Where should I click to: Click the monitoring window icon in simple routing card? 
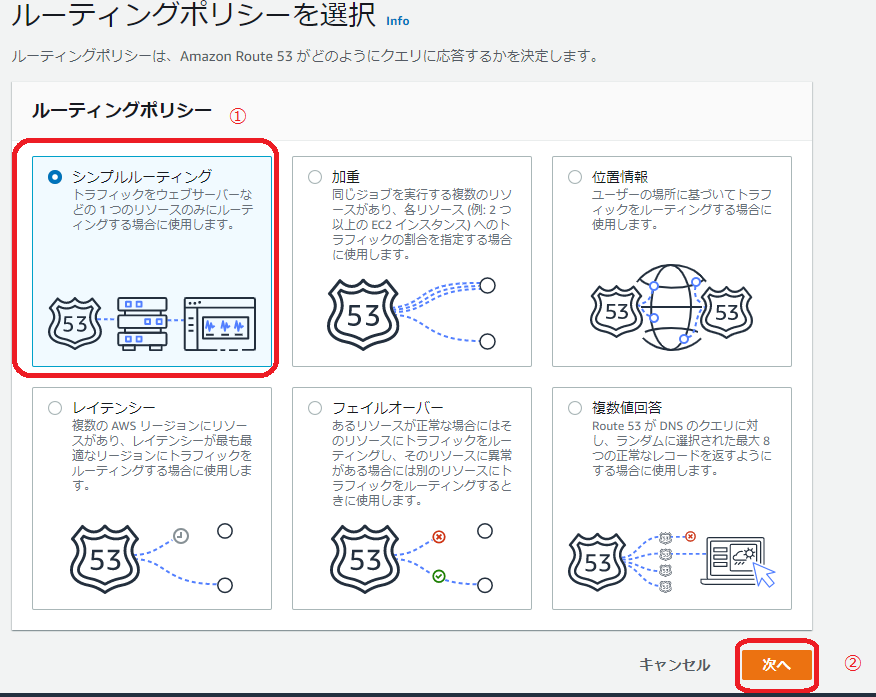pyautogui.click(x=220, y=324)
